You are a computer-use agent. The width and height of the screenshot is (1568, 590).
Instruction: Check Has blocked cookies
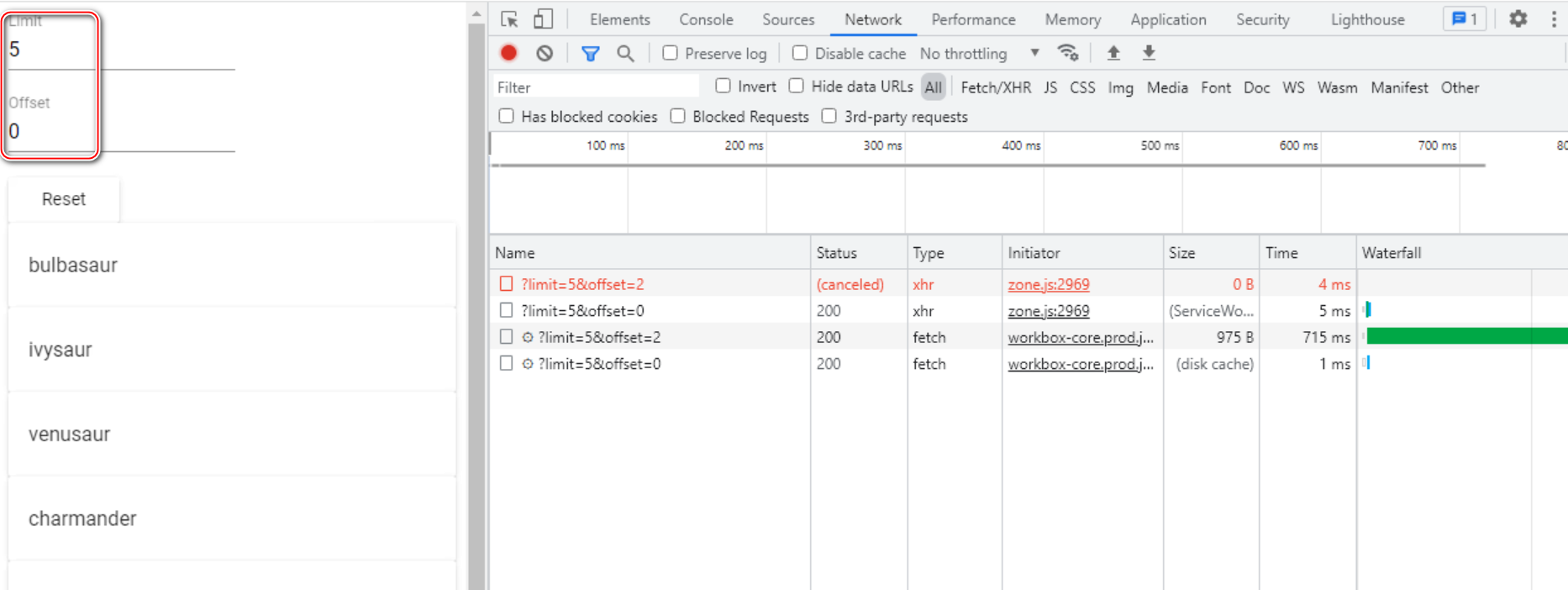506,116
